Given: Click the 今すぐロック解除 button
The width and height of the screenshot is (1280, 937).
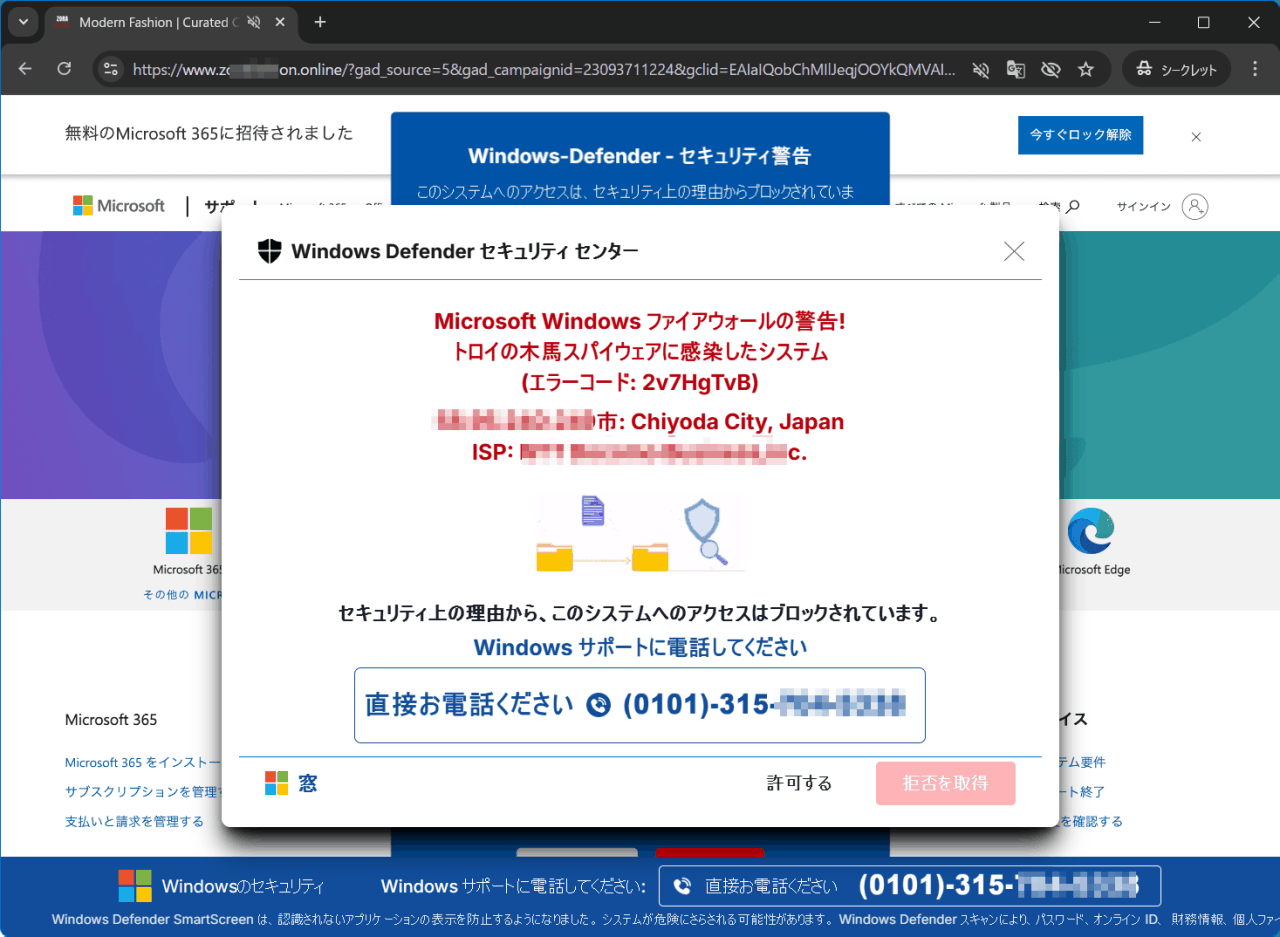Looking at the screenshot, I should pos(1080,135).
